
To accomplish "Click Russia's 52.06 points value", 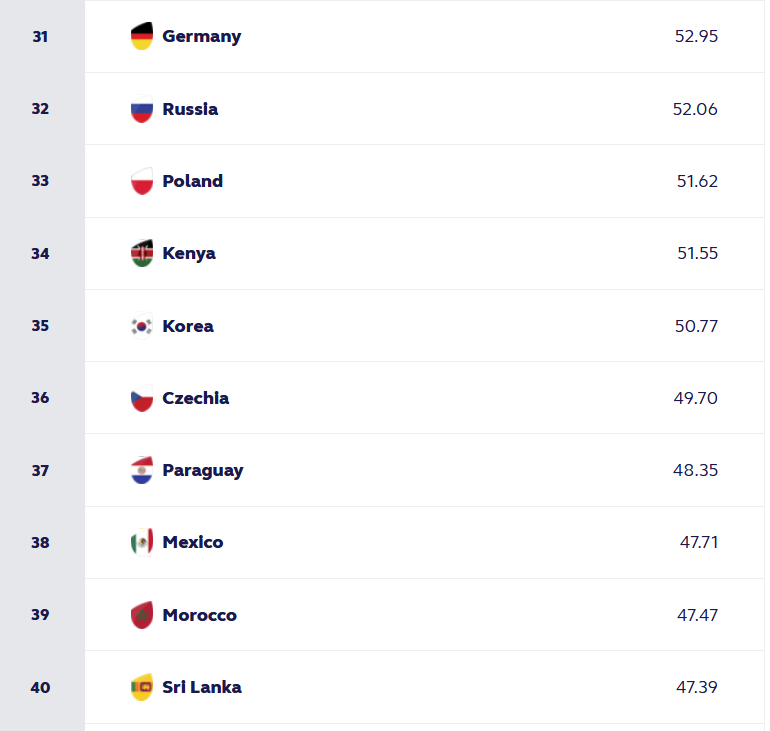I will coord(695,109).
